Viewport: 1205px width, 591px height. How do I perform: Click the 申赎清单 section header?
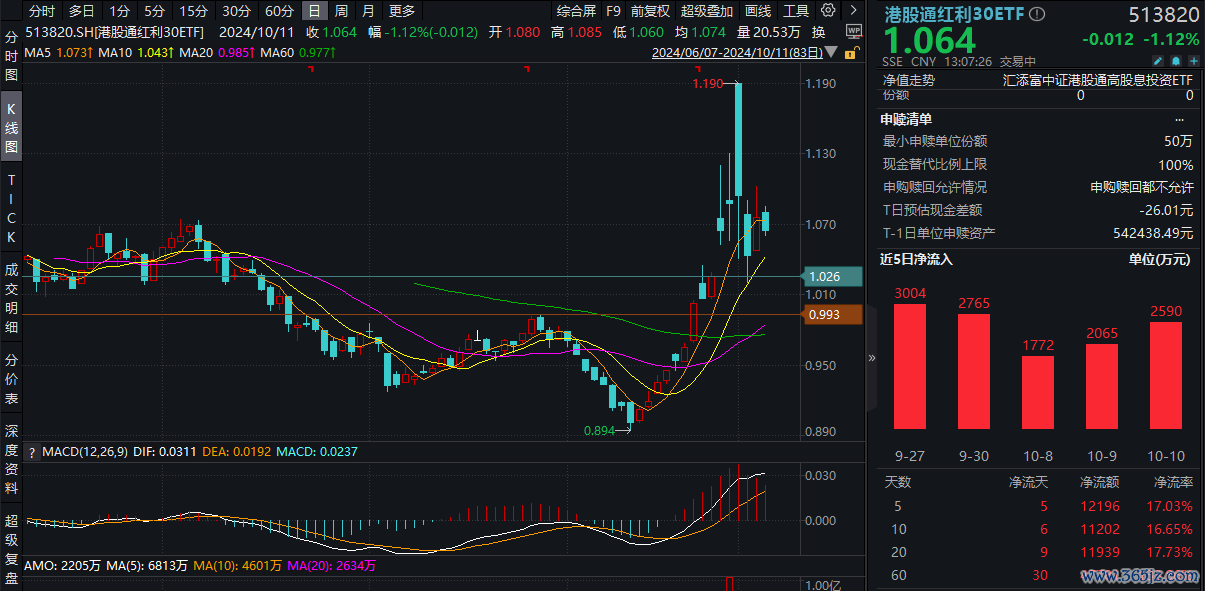(x=905, y=118)
